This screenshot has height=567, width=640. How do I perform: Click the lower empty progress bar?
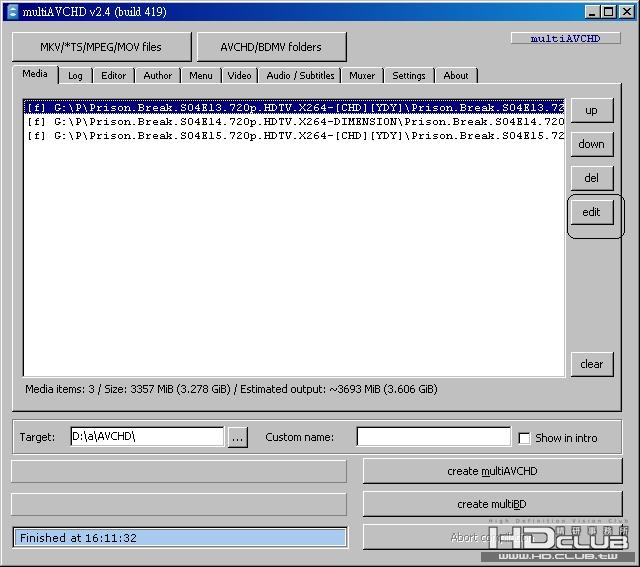pos(179,505)
